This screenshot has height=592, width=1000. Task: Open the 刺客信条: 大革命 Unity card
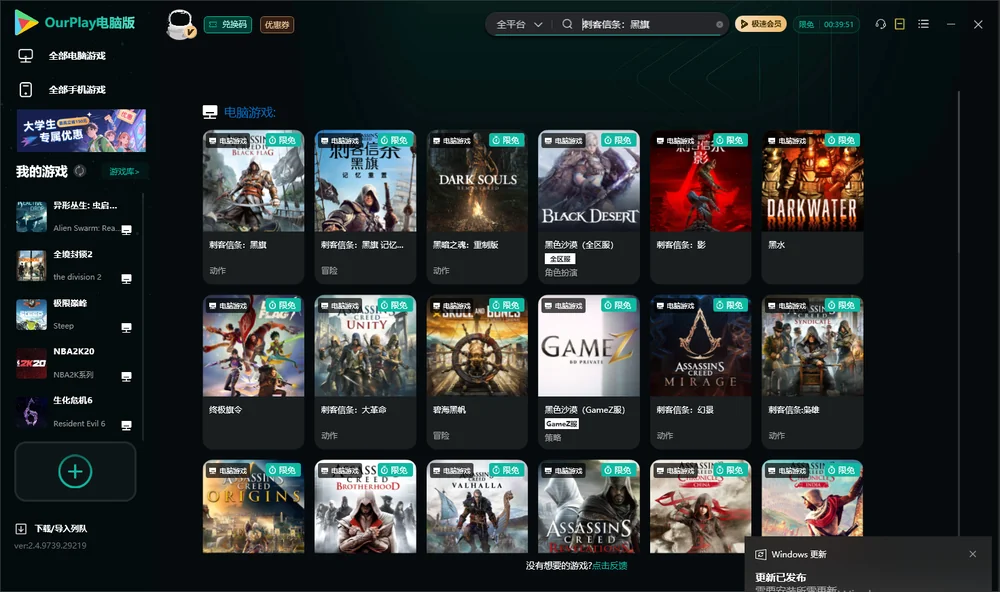coord(365,372)
